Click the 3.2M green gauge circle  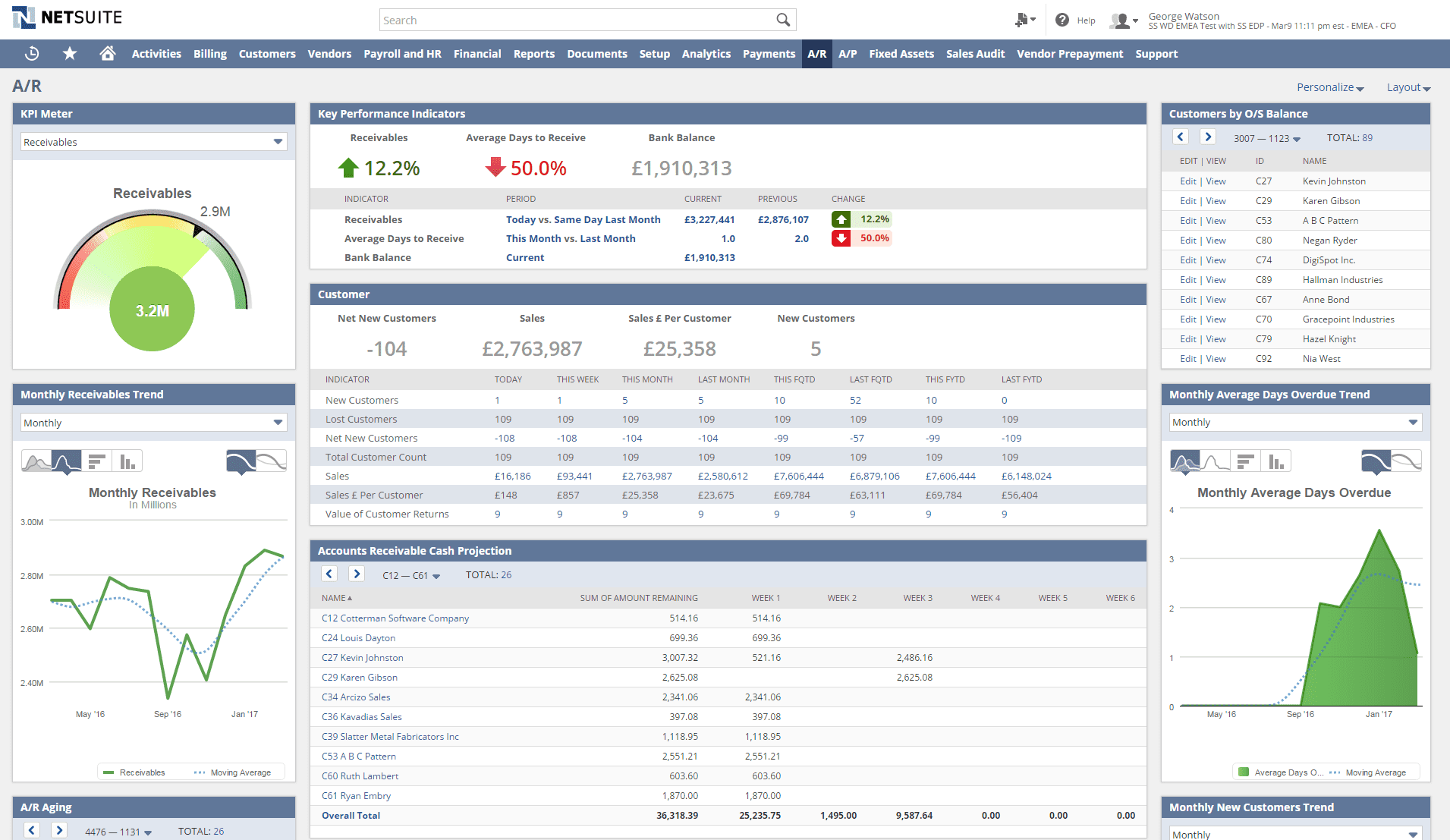tap(153, 310)
